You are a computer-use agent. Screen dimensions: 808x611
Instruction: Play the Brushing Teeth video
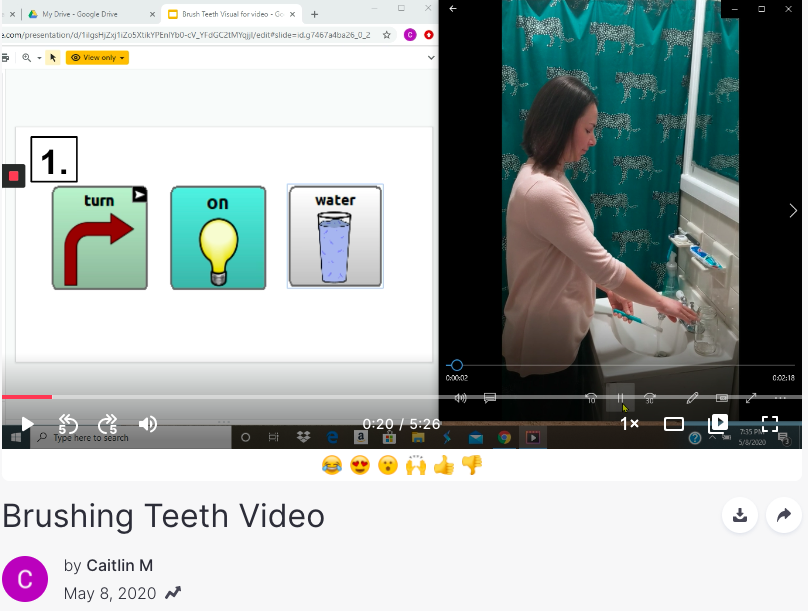click(27, 424)
